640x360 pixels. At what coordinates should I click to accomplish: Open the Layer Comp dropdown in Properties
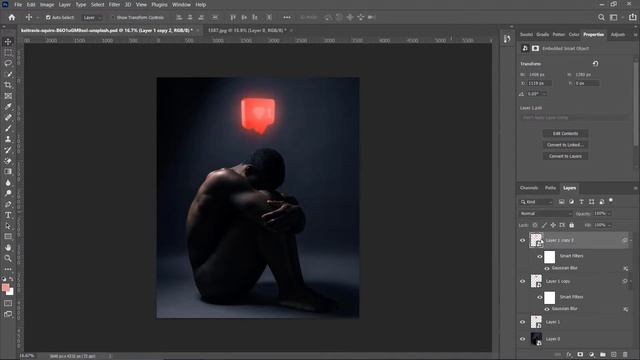pyautogui.click(x=574, y=118)
